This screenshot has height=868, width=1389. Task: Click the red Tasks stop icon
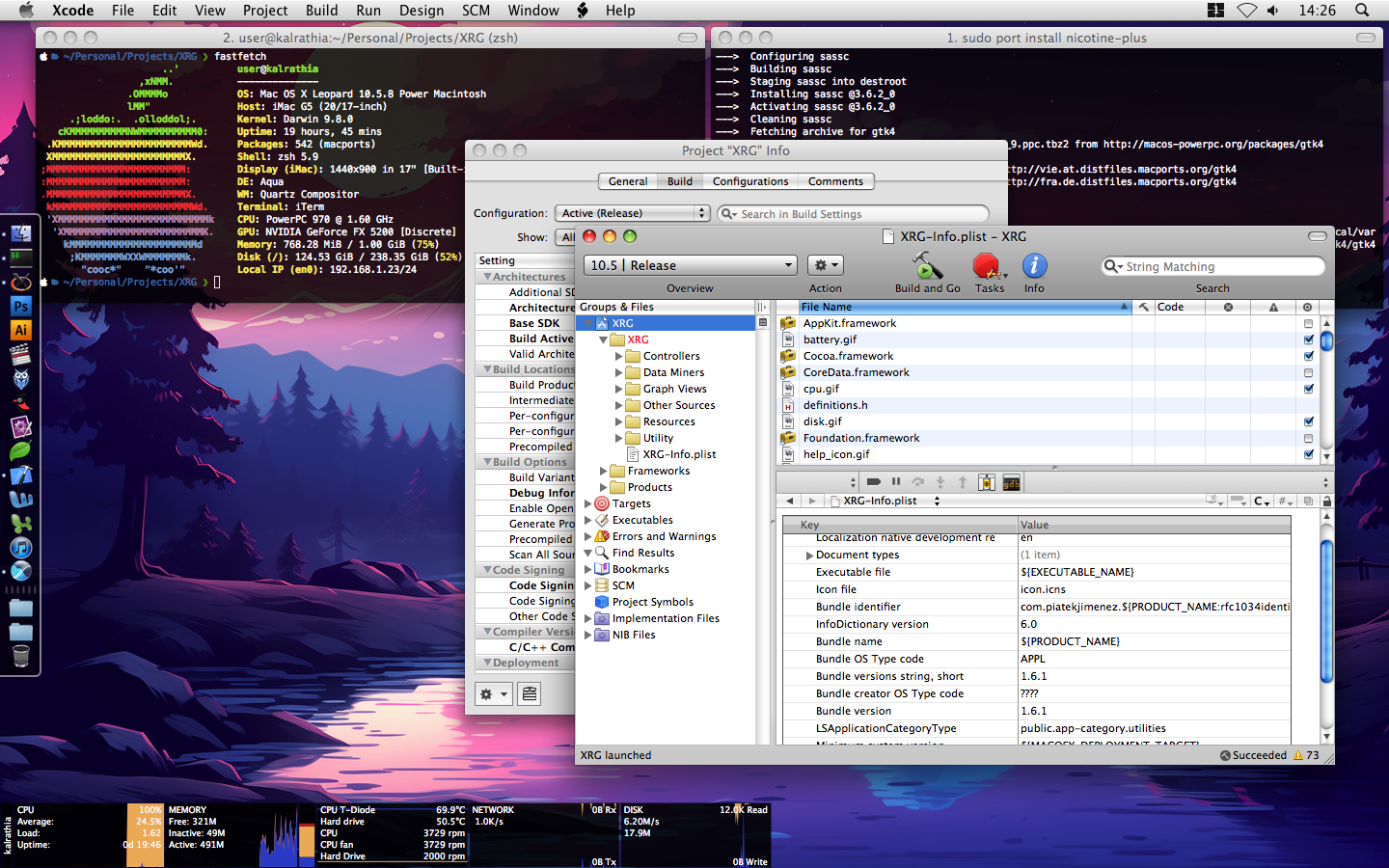[987, 266]
